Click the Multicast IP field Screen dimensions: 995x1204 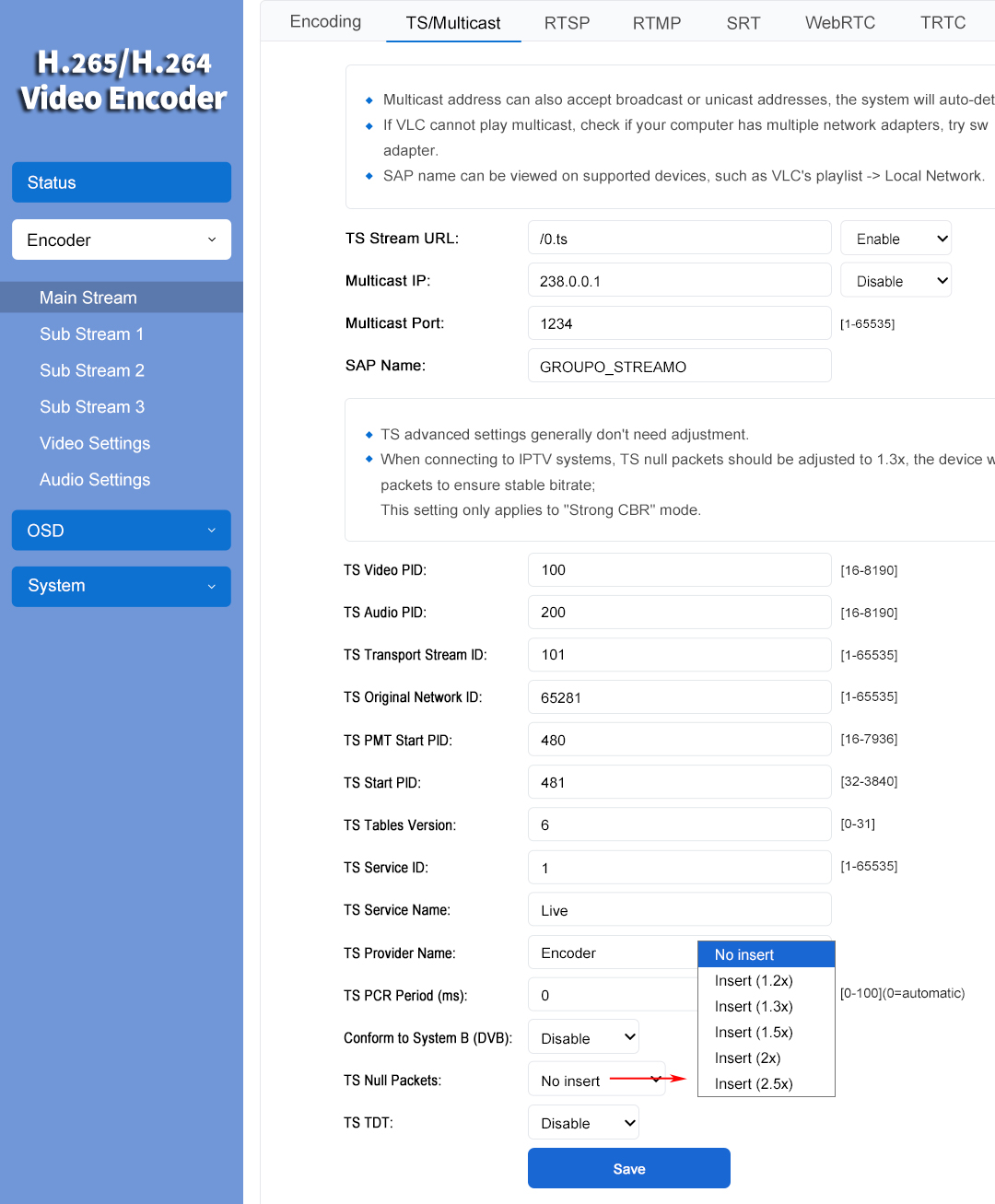click(680, 281)
